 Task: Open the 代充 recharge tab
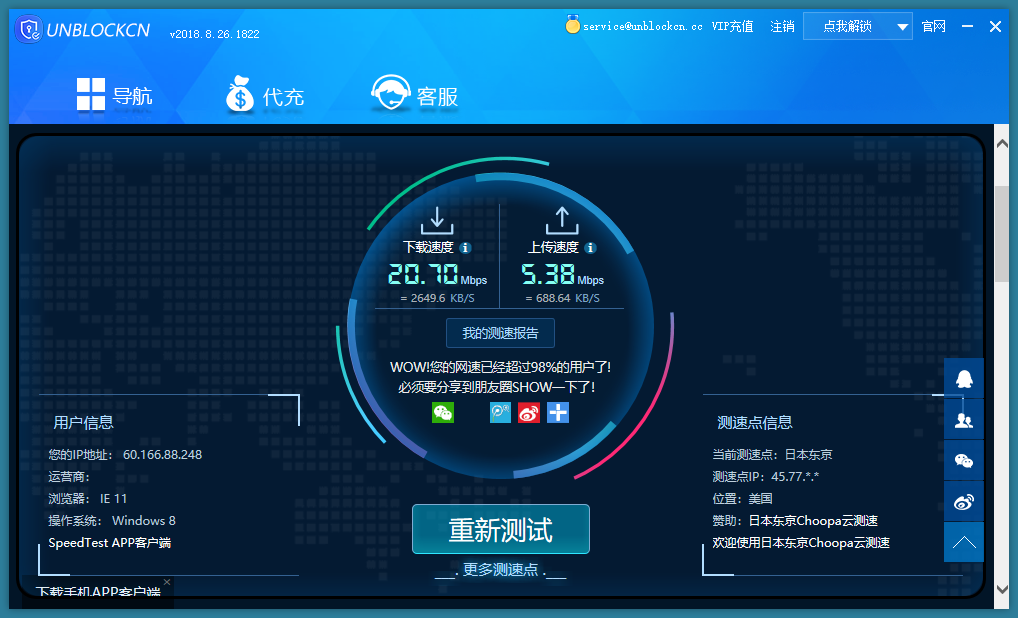pyautogui.click(x=264, y=96)
